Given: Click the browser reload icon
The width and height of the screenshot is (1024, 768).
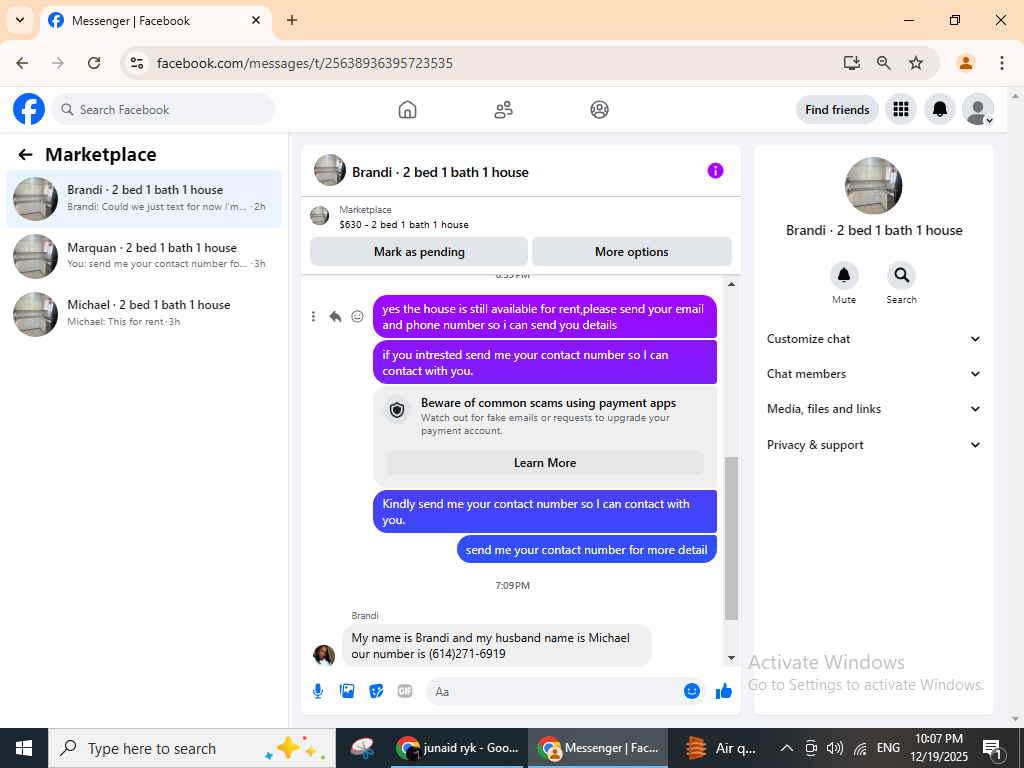Looking at the screenshot, I should point(94,63).
